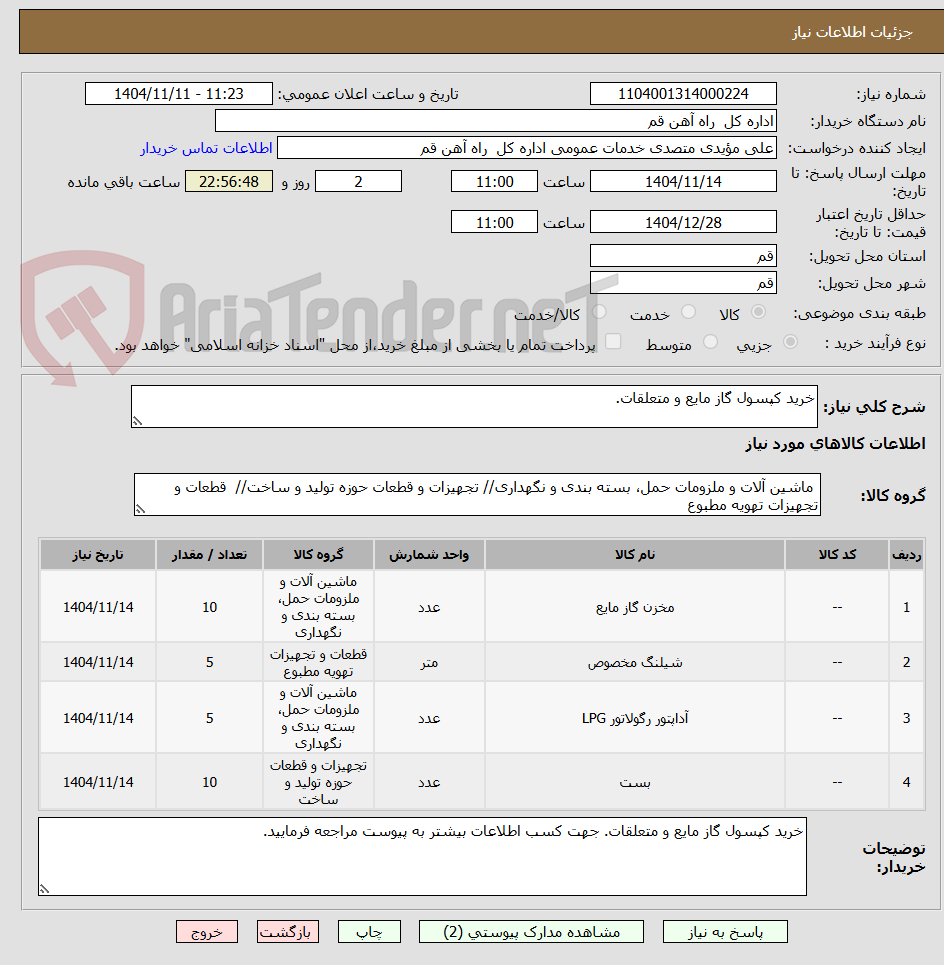Click the buyer name field اداره کل راه آهن قم
Viewport: 944px width, 965px height.
[495, 121]
